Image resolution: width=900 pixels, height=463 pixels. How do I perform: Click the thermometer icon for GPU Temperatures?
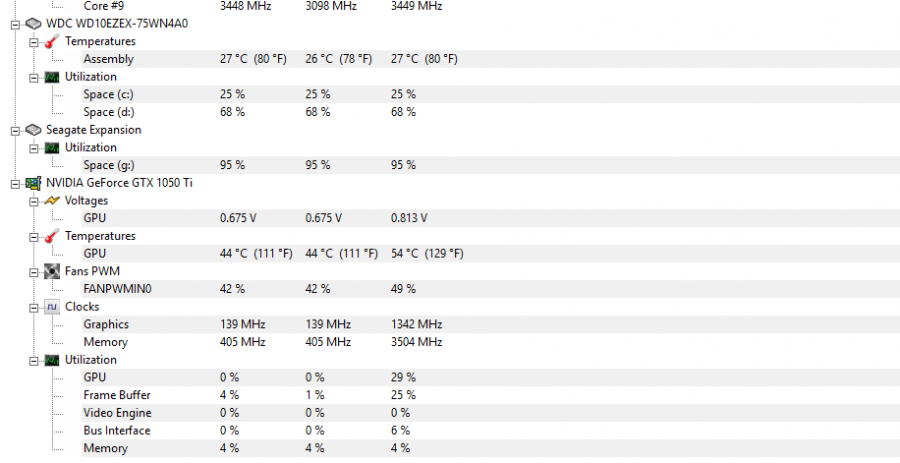(52, 236)
